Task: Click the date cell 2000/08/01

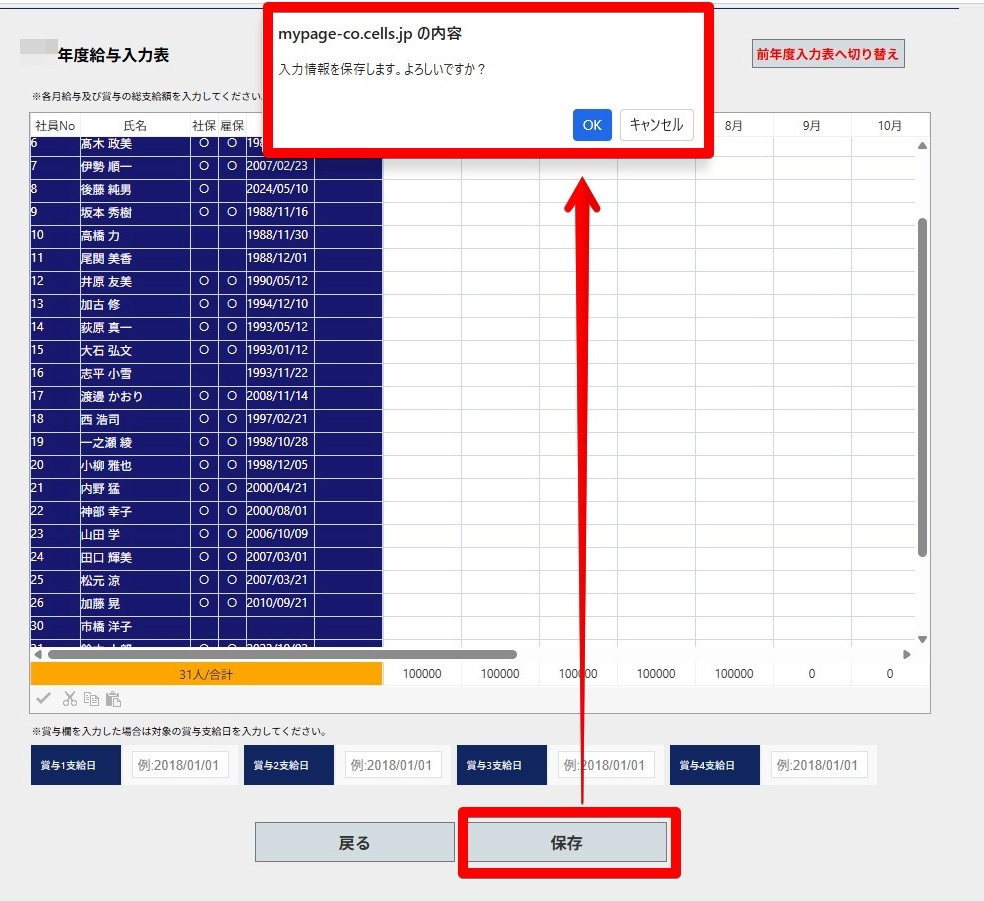Action: (280, 511)
